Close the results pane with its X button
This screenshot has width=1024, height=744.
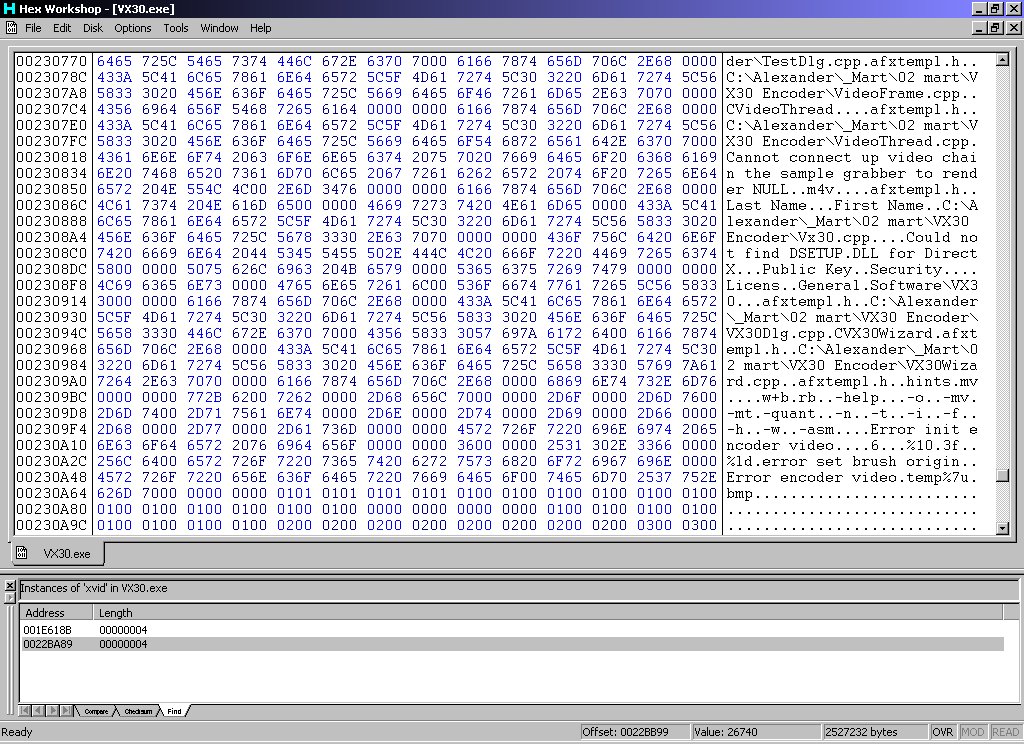(x=10, y=585)
